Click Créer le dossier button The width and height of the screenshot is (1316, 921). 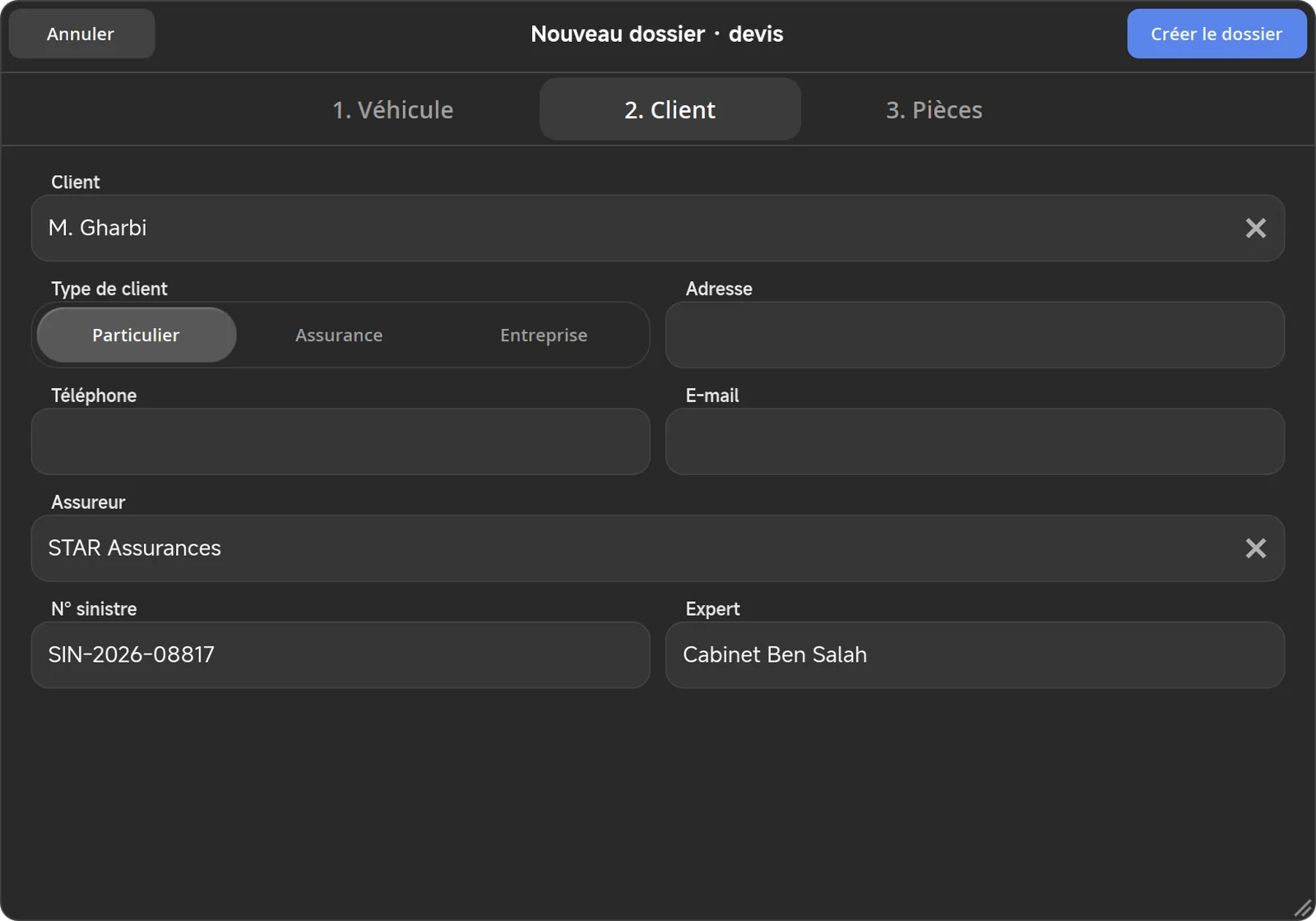tap(1216, 34)
